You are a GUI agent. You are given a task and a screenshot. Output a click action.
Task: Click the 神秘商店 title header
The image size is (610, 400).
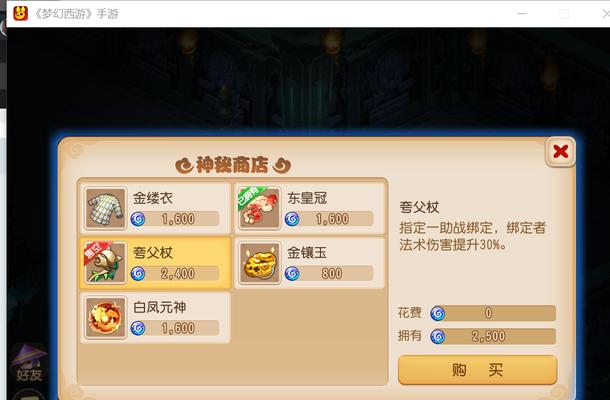[x=233, y=165]
